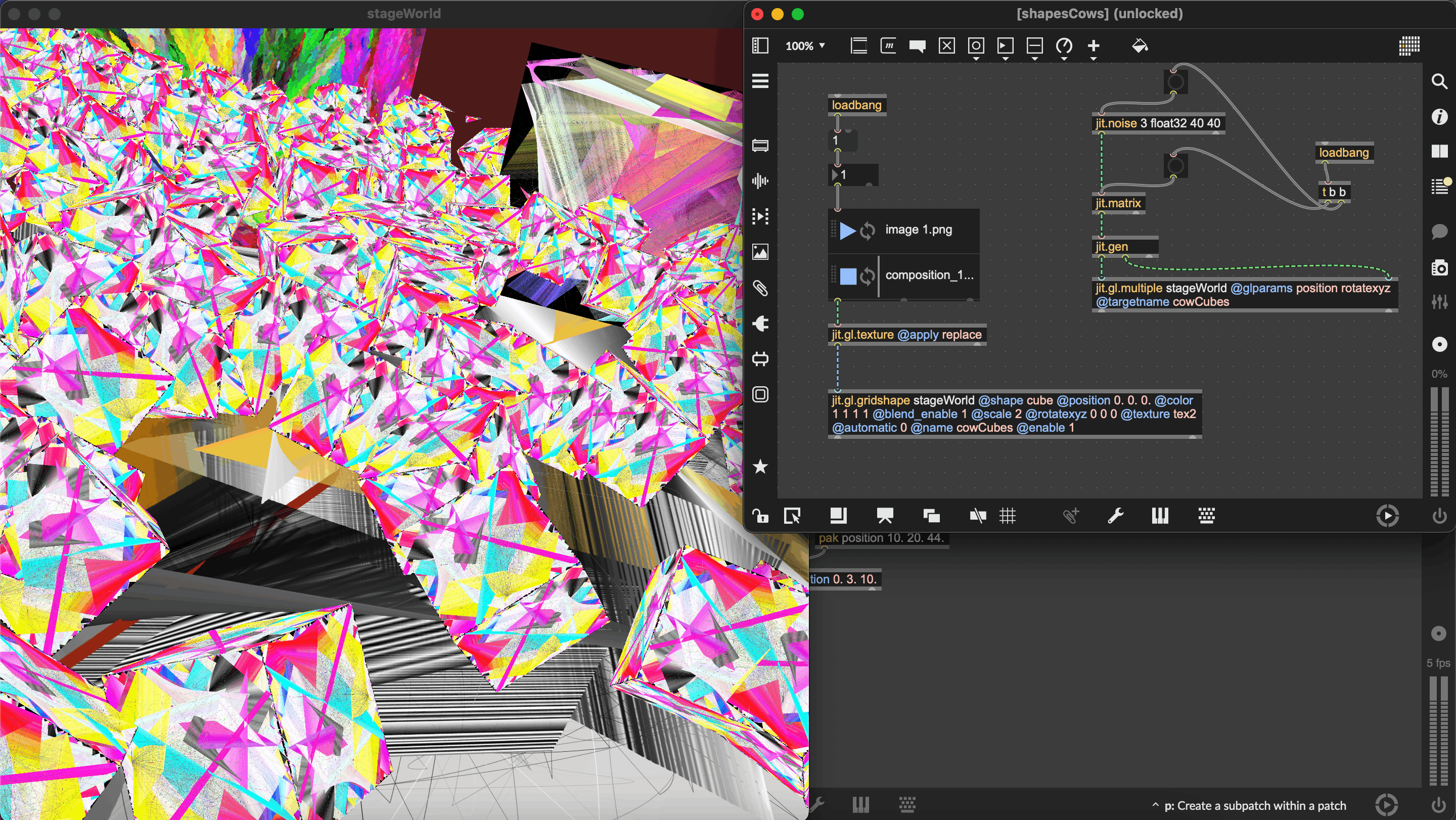Image resolution: width=1456 pixels, height=820 pixels.
Task: Open the 100% zoom level dropdown
Action: point(805,46)
